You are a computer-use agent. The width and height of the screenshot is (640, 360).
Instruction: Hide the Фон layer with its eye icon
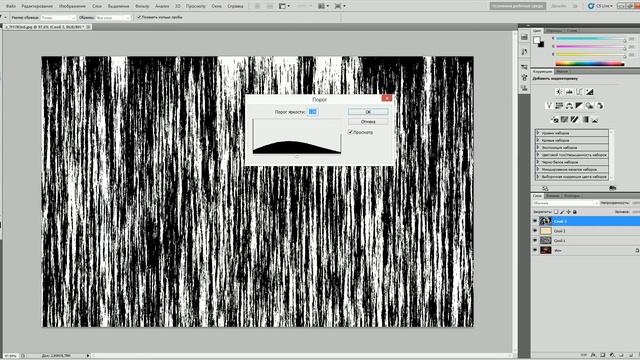[x=535, y=250]
